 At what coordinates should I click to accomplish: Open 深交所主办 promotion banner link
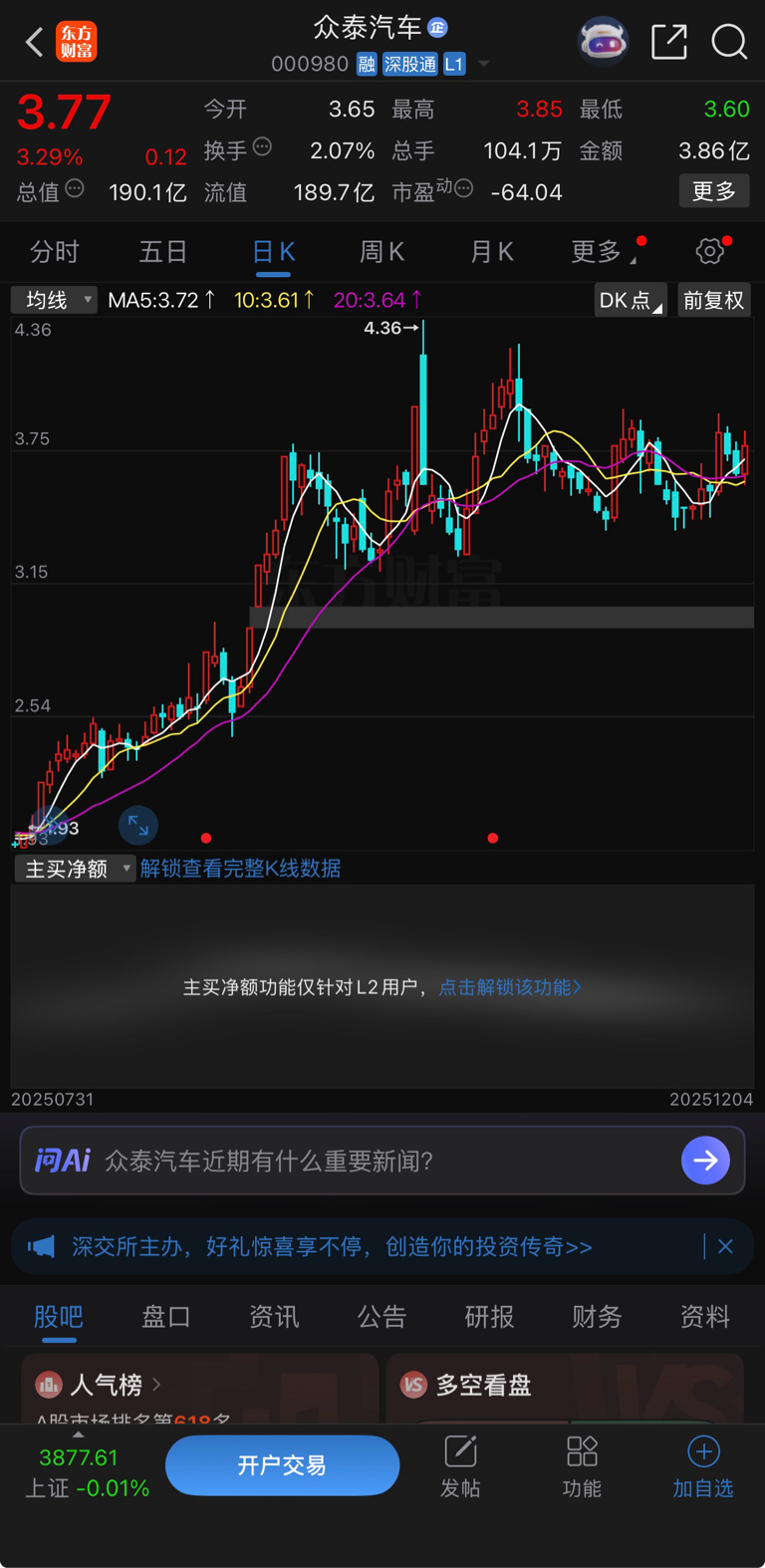[x=332, y=1246]
